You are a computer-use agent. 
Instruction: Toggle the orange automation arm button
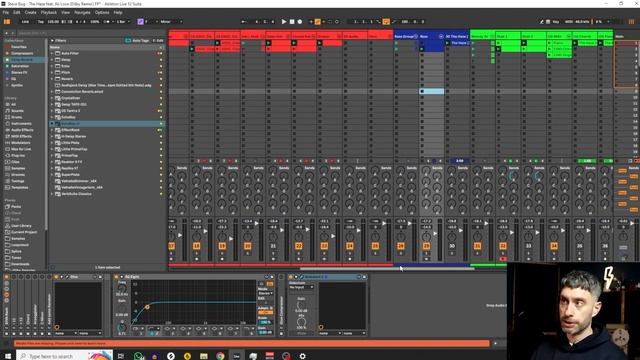coord(317,22)
